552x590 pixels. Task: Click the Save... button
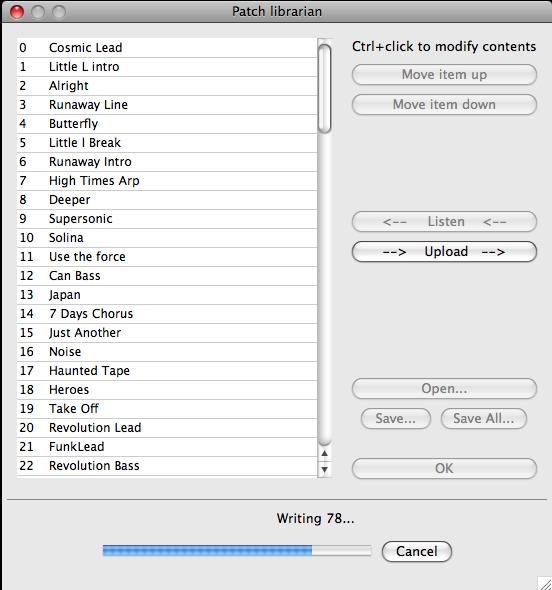(x=395, y=418)
